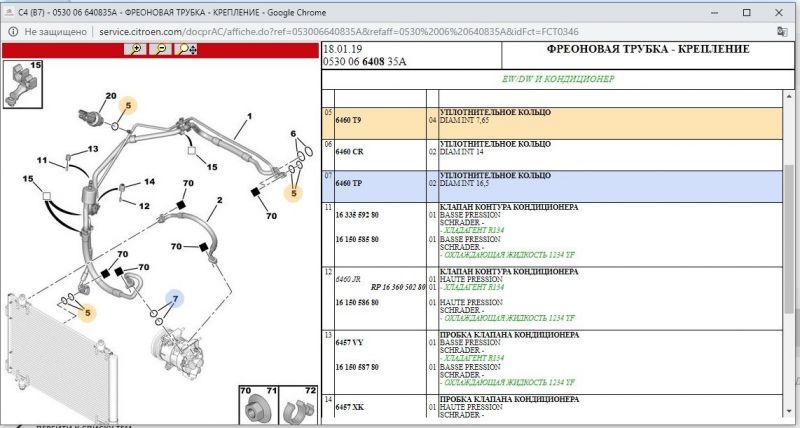Click the Google Translate icon in address bar

coord(781,32)
